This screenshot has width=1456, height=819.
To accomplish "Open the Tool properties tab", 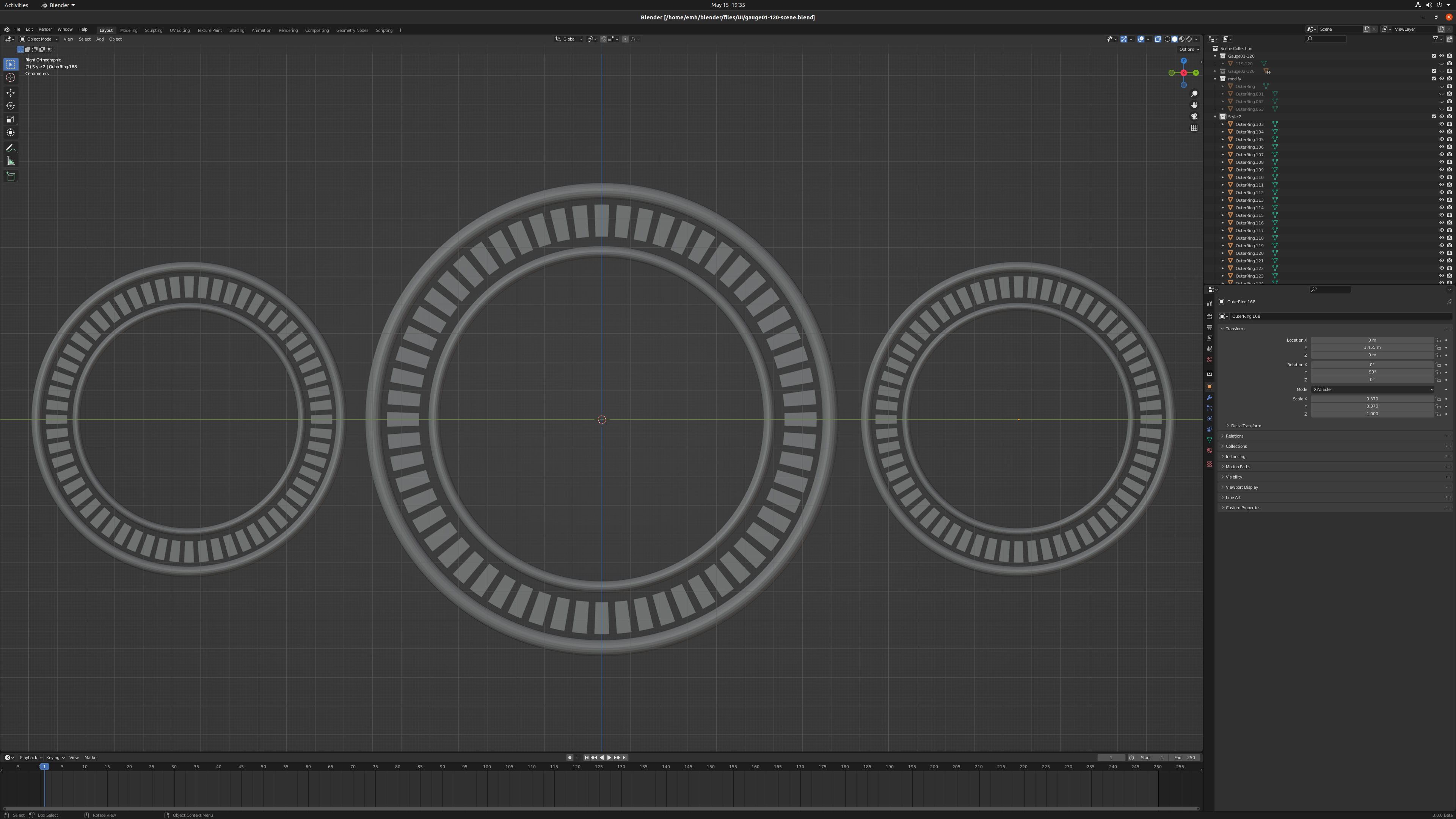I will [x=1209, y=303].
